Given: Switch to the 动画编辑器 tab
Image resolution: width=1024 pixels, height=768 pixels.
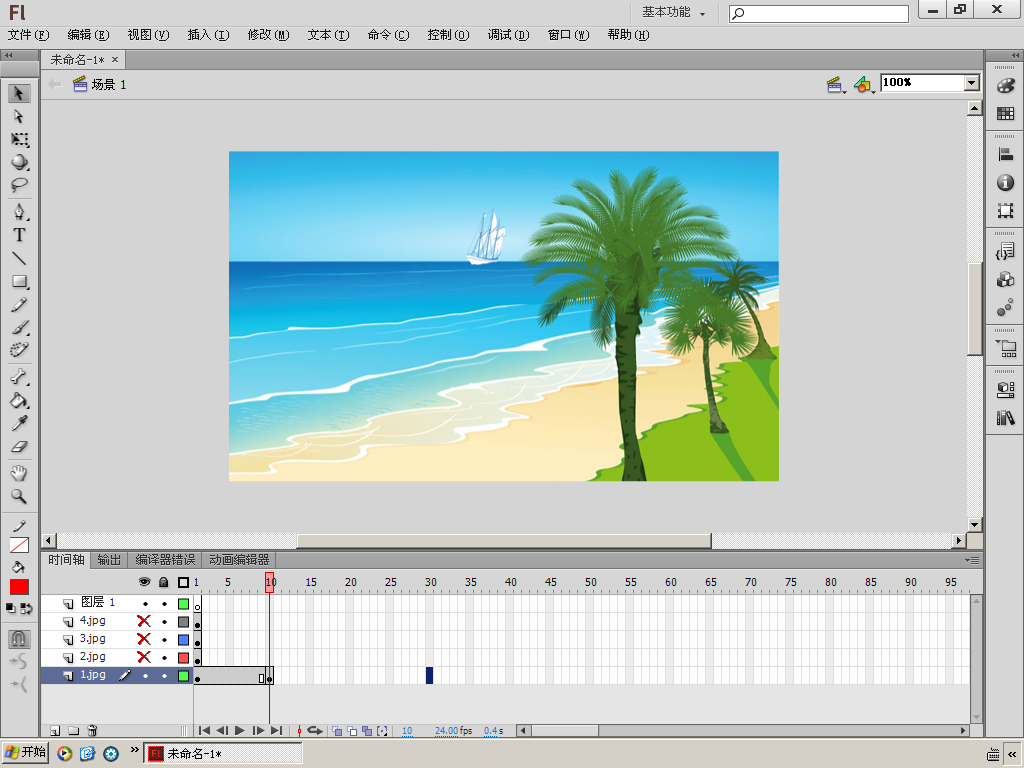Looking at the screenshot, I should tap(239, 560).
